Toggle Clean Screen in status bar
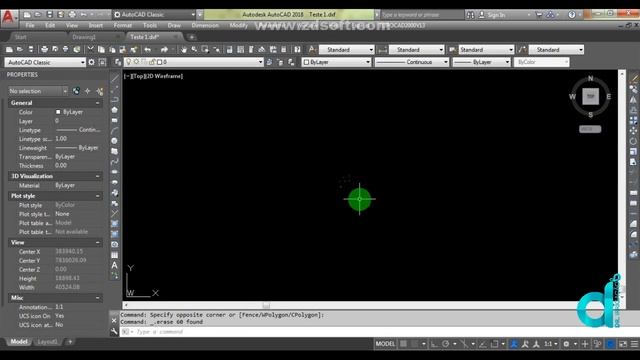This screenshot has height=360, width=640. (623, 344)
